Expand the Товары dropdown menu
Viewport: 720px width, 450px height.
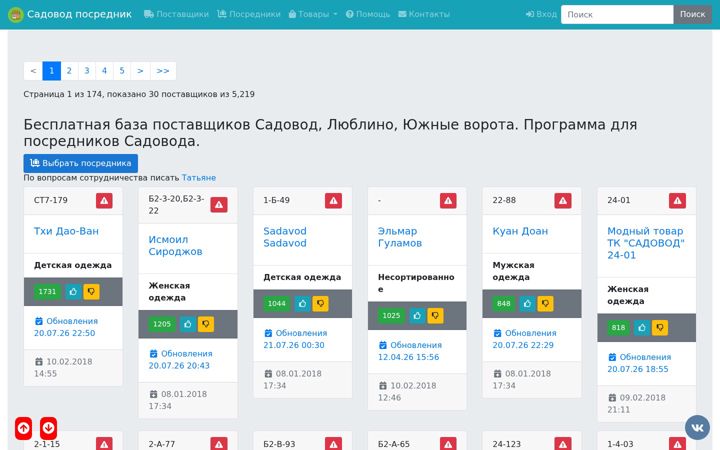coord(313,14)
